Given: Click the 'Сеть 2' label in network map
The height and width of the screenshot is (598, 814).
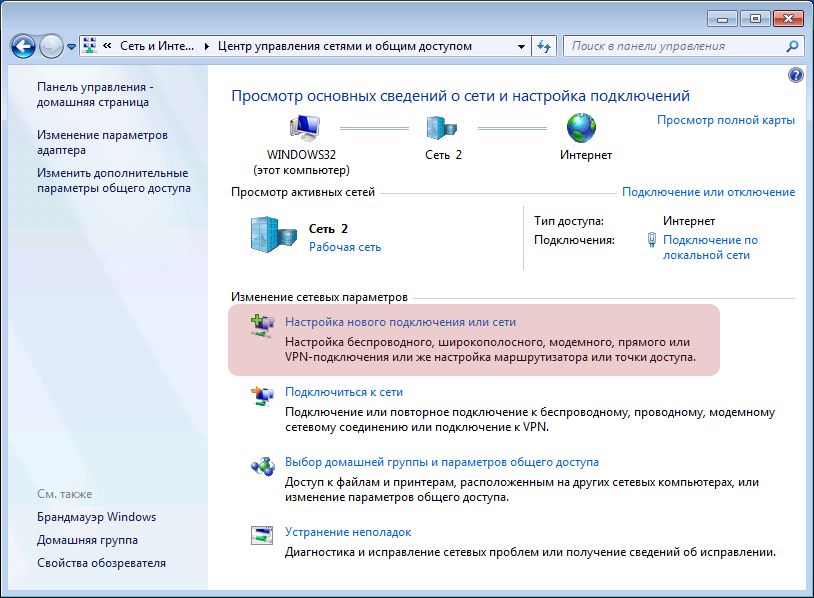Looking at the screenshot, I should (x=443, y=155).
